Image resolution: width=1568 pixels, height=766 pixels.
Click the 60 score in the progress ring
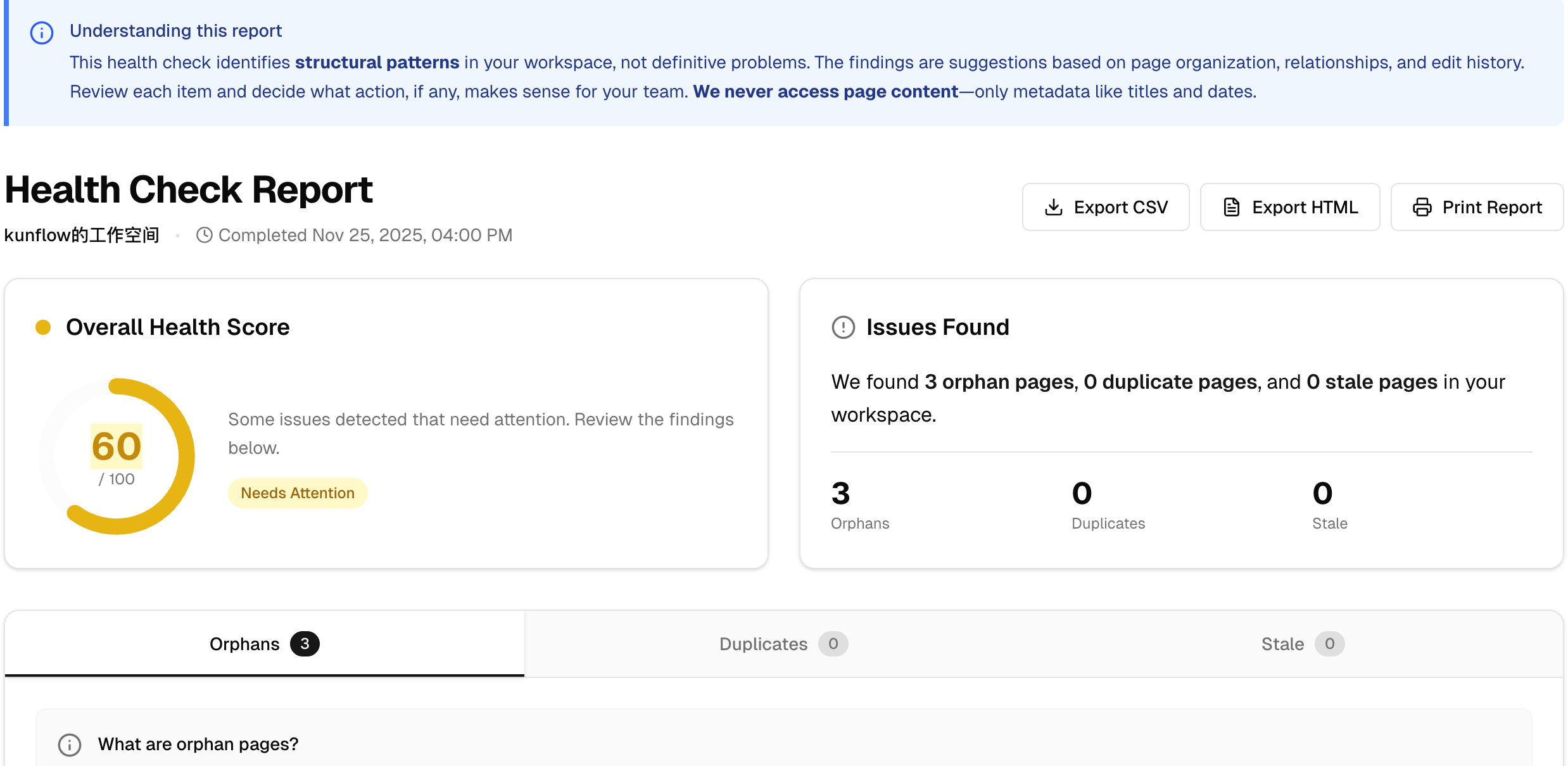point(117,446)
